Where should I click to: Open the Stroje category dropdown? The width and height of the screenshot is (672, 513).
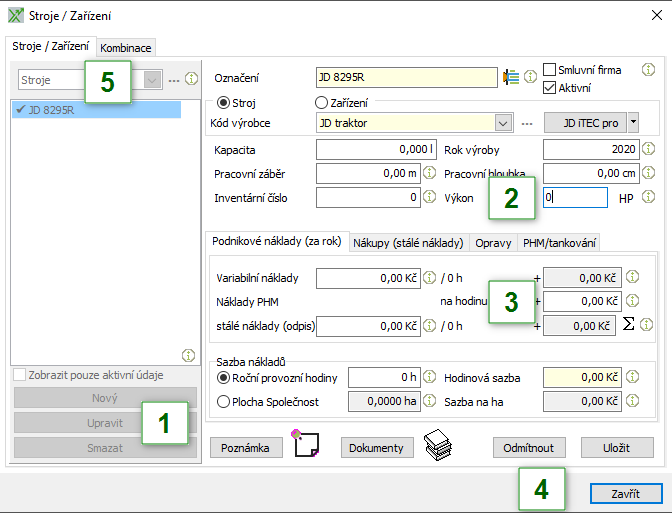(x=152, y=80)
